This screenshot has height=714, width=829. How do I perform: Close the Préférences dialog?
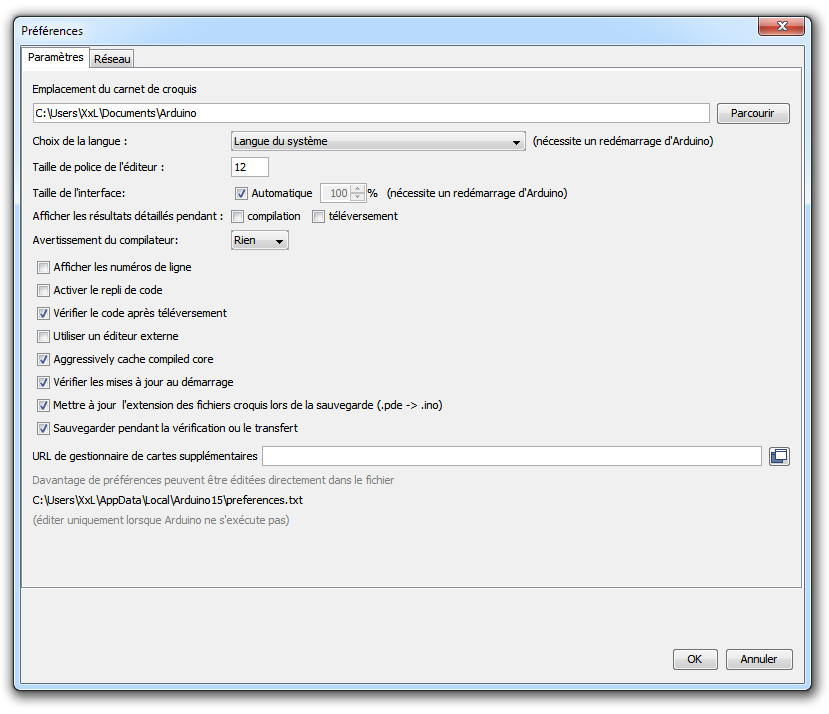pyautogui.click(x=782, y=26)
